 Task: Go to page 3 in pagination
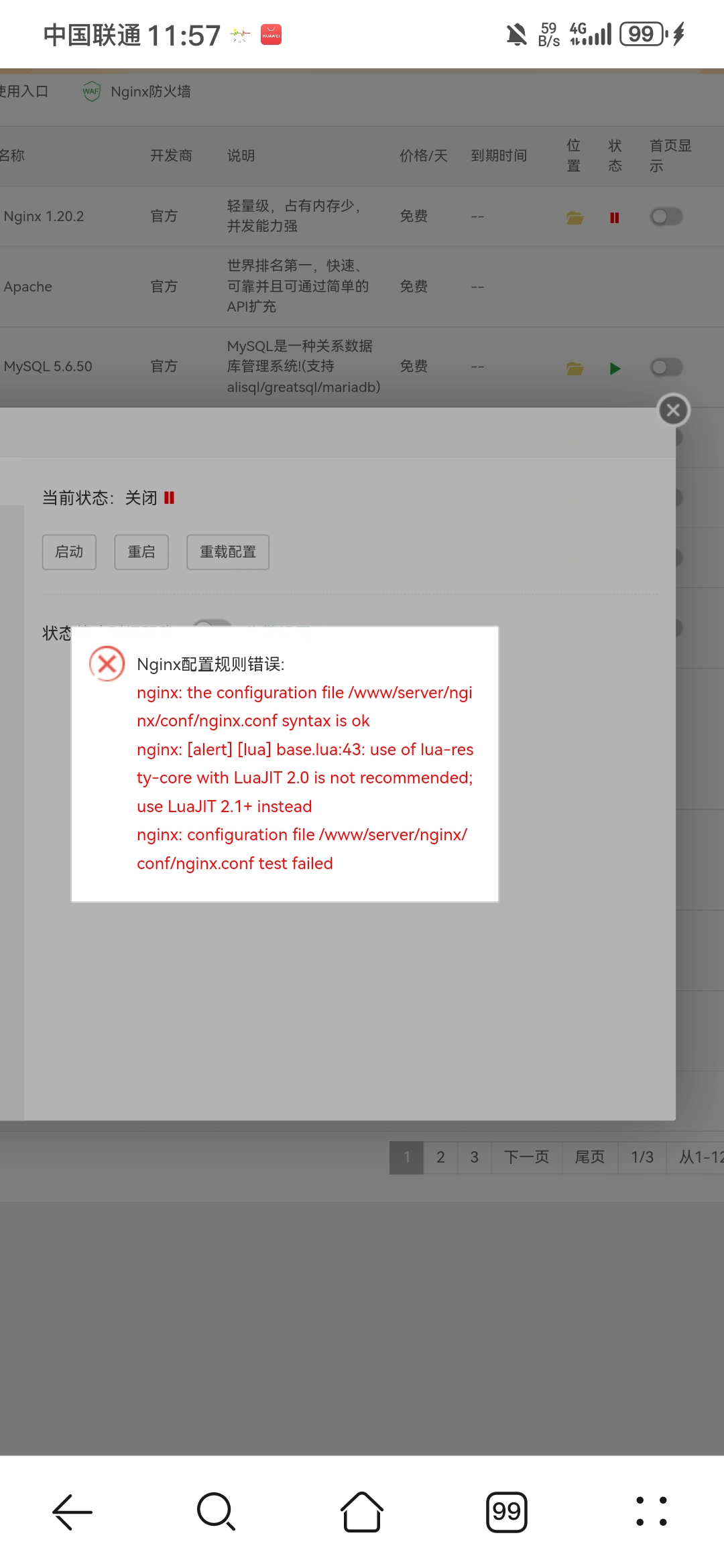pos(475,1157)
